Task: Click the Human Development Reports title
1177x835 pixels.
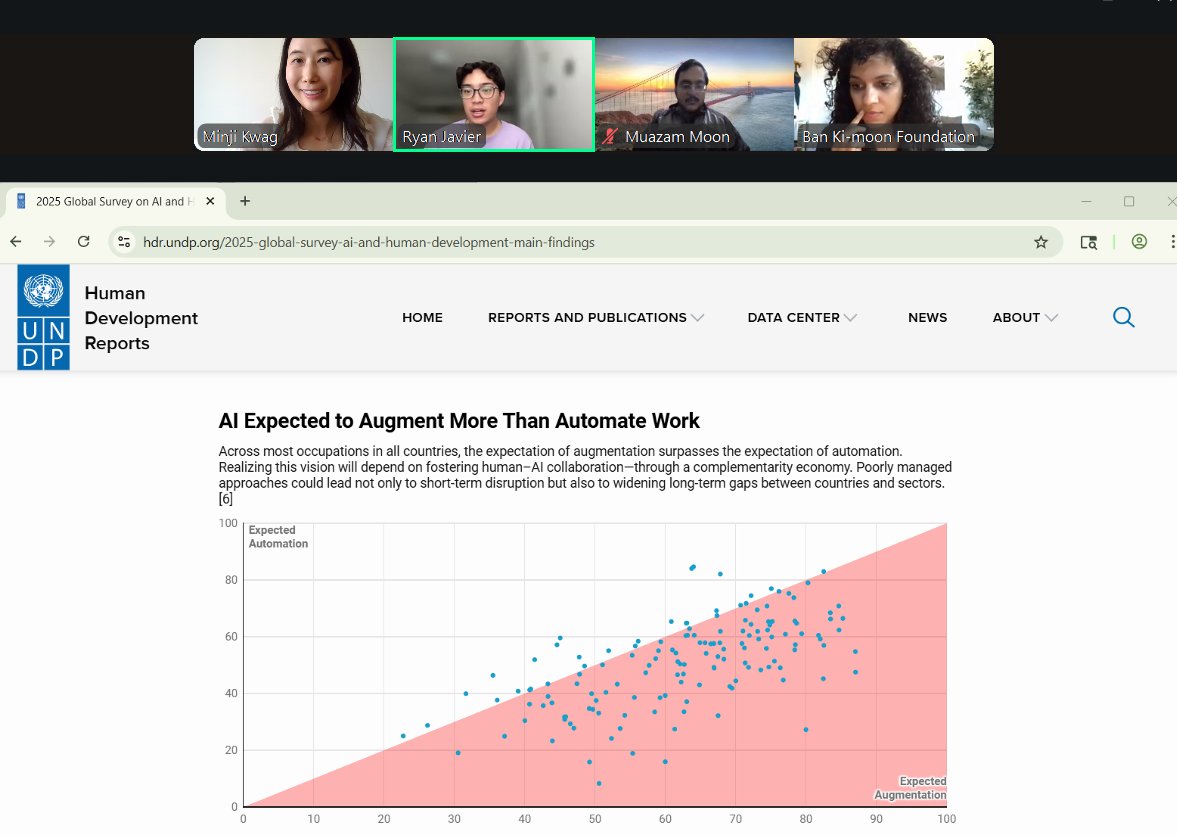Action: [141, 318]
